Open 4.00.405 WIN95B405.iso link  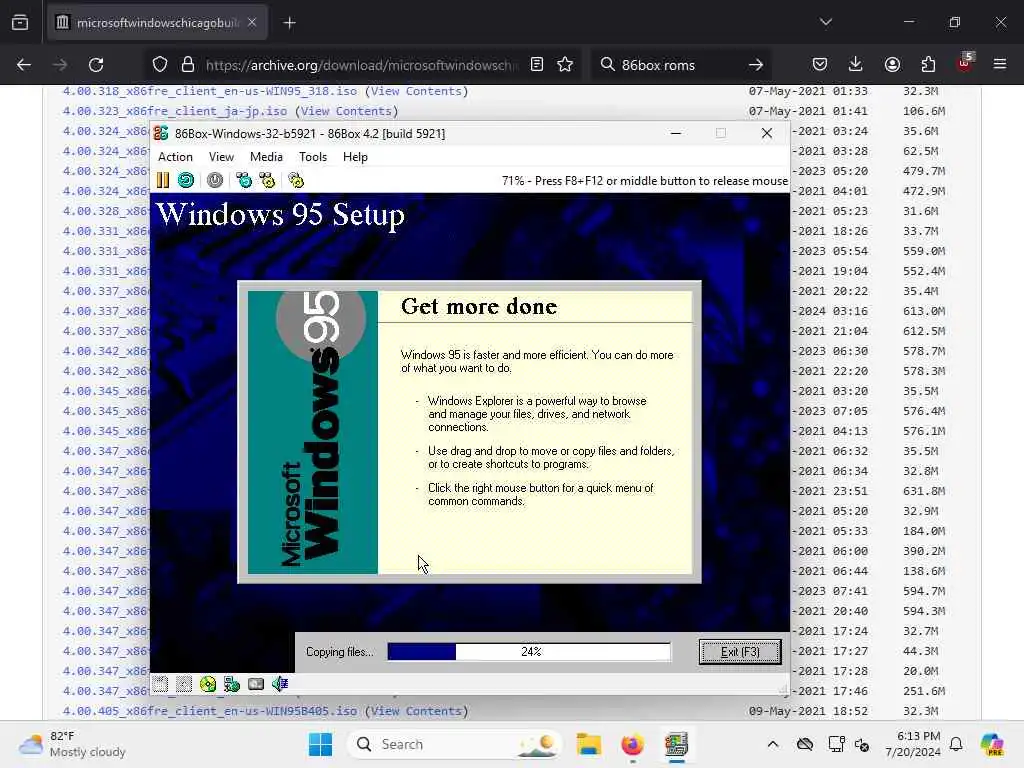click(x=210, y=711)
